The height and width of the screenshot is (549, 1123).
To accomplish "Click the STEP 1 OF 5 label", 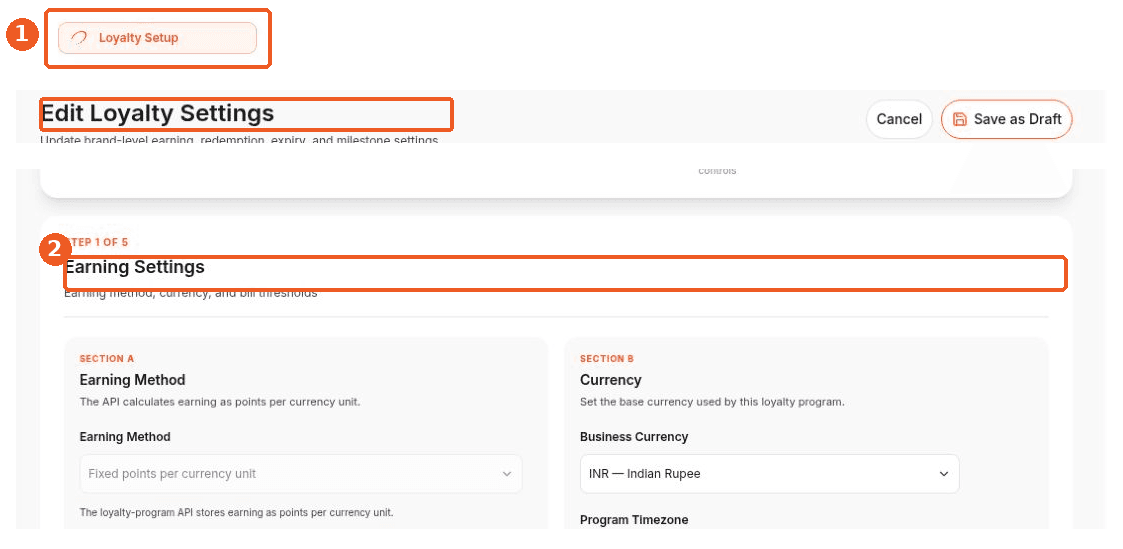I will point(96,243).
